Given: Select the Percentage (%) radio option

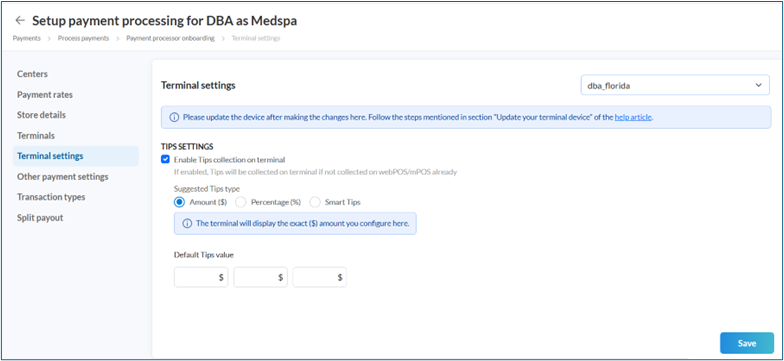Looking at the screenshot, I should (x=240, y=202).
